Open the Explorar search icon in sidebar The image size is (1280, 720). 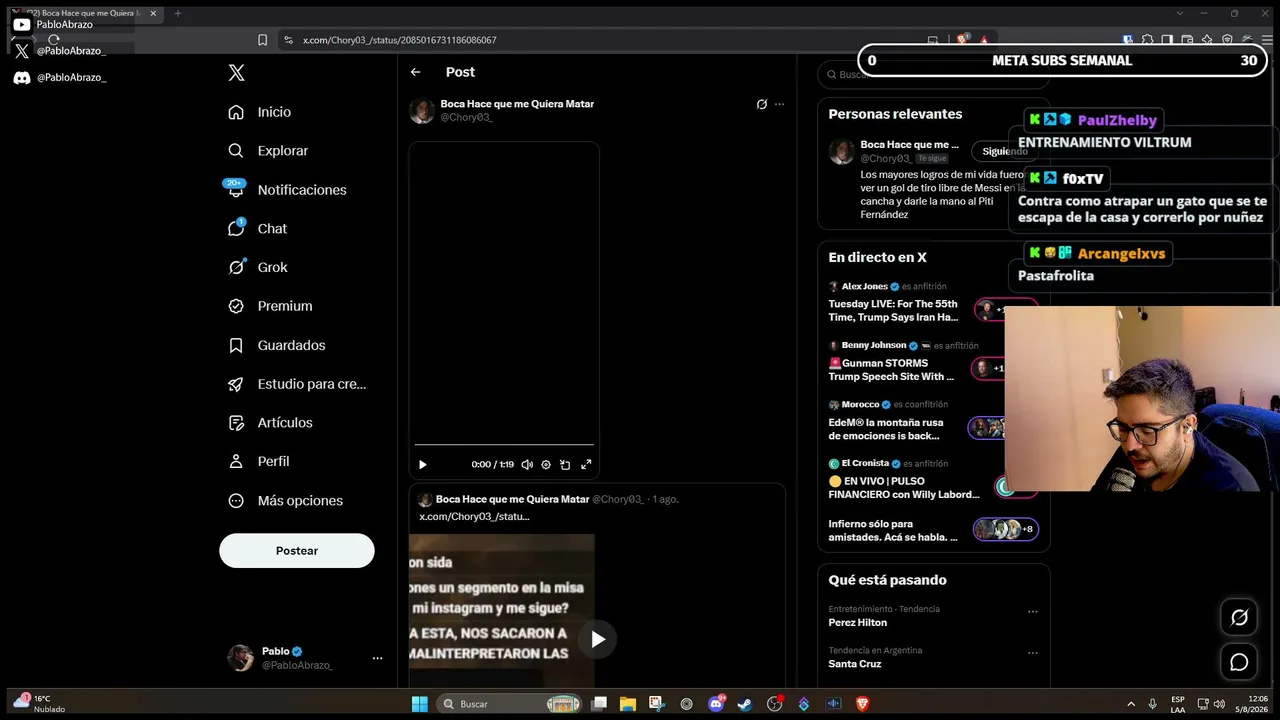236,151
